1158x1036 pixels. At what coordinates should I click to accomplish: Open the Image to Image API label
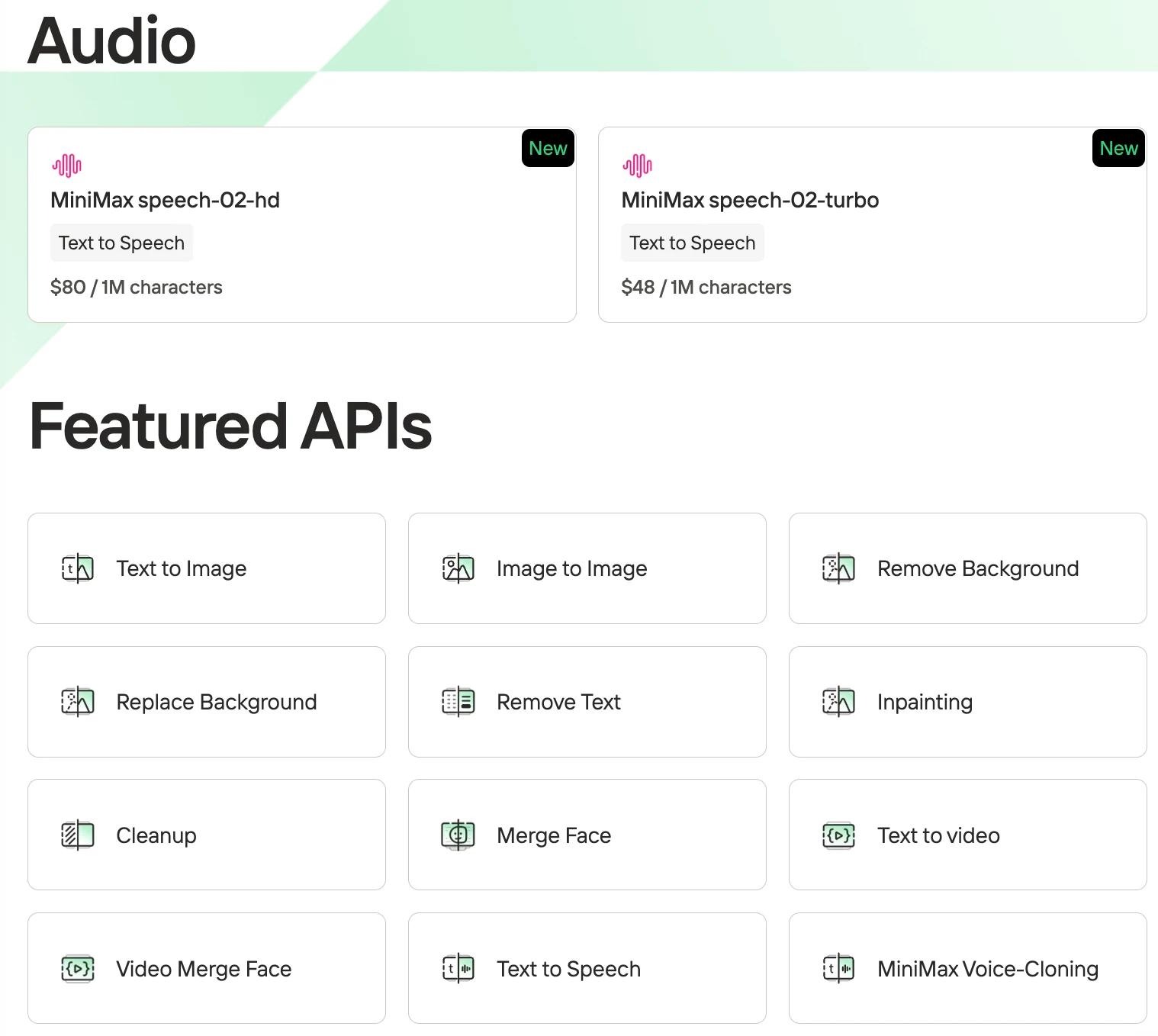[x=572, y=568]
